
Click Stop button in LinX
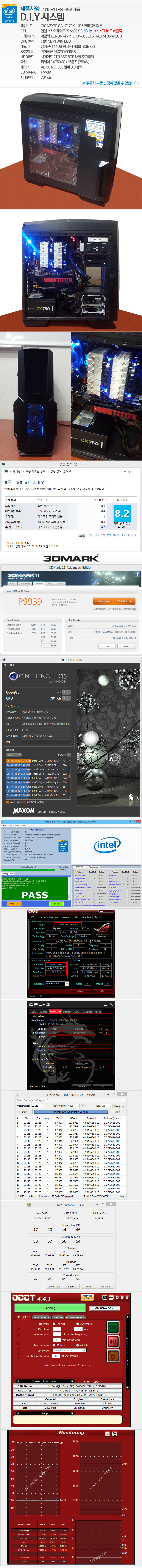pyautogui.click(x=118, y=1112)
